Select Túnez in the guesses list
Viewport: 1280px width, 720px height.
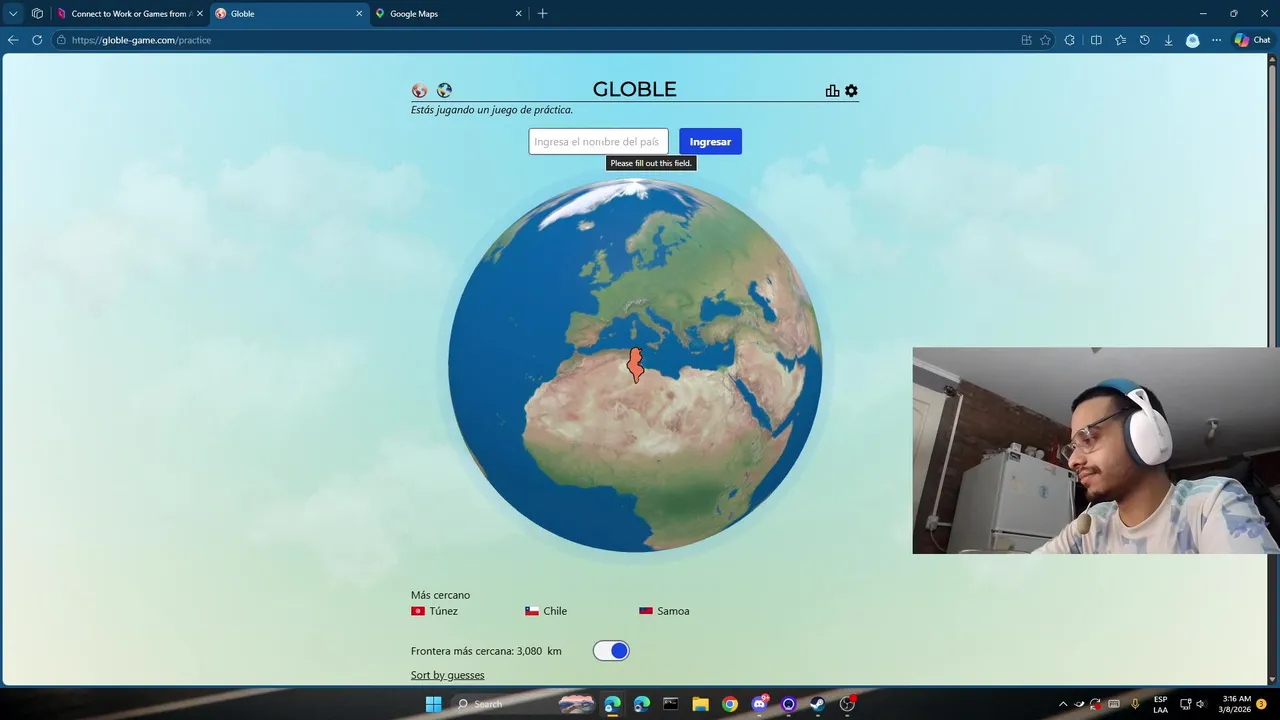[x=434, y=611]
